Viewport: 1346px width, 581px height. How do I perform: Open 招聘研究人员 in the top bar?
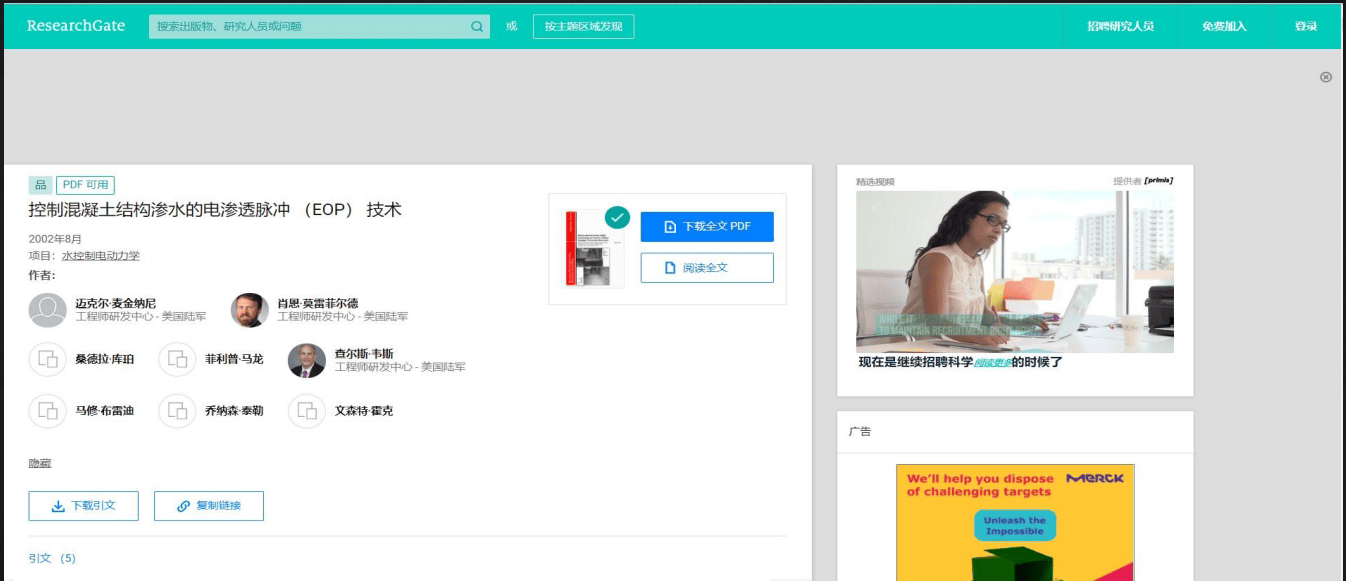(x=1121, y=27)
